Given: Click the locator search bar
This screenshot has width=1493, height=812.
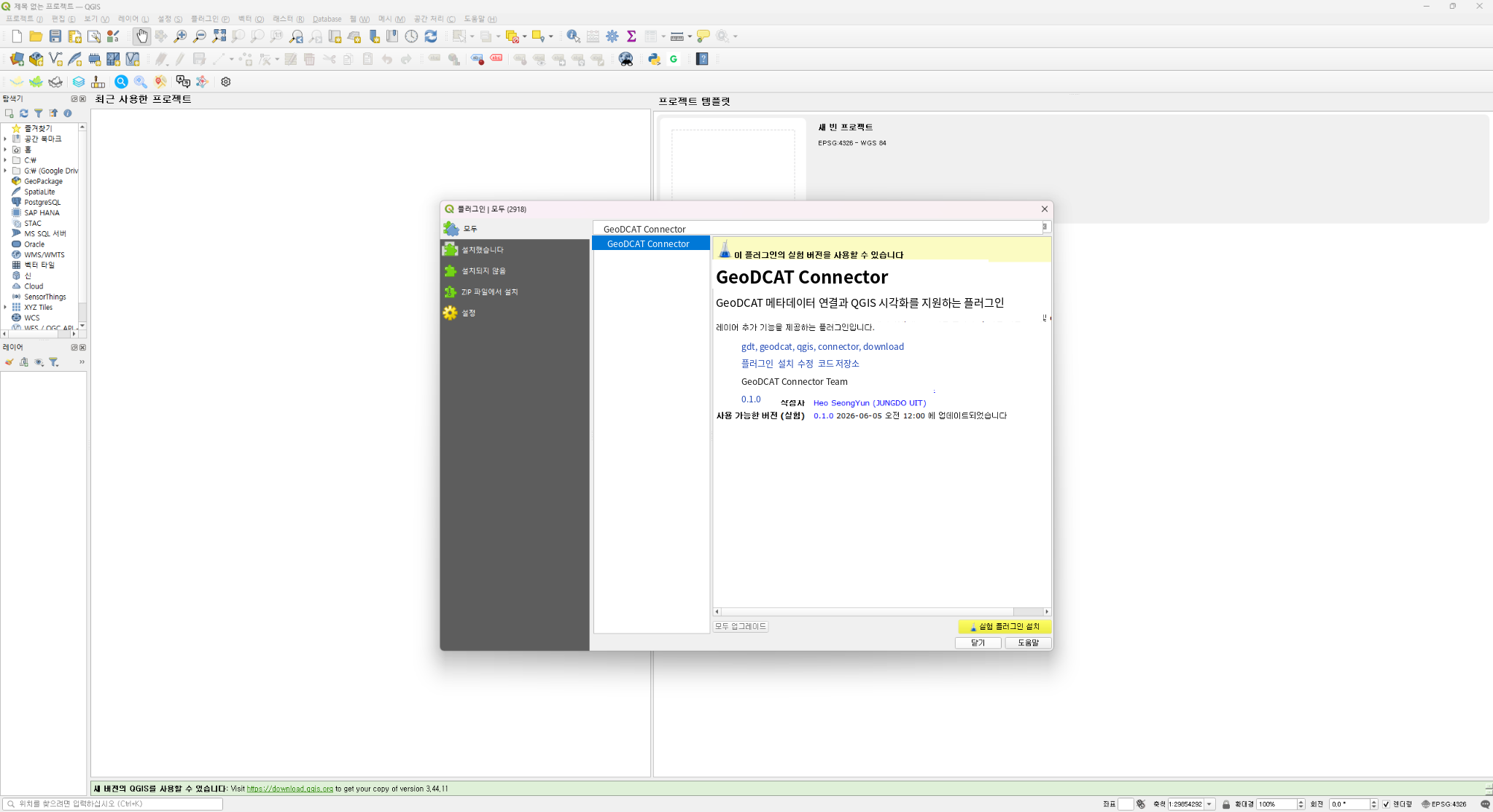Looking at the screenshot, I should [112, 804].
